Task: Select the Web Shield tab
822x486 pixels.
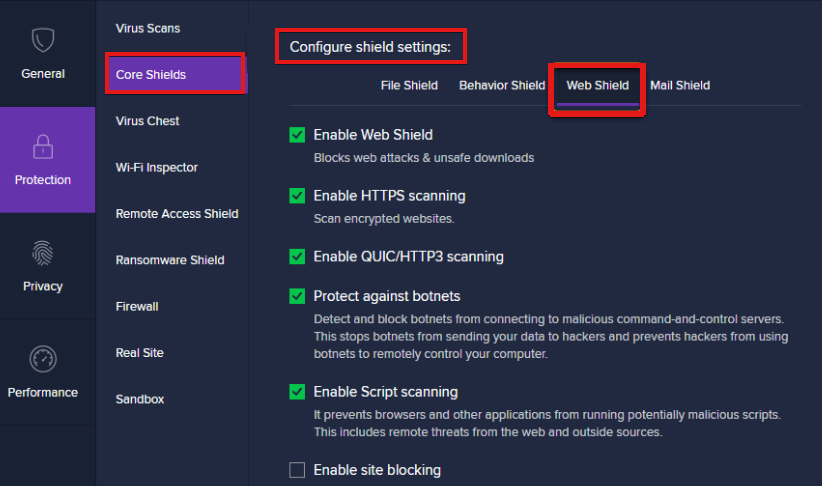Action: pyautogui.click(x=597, y=86)
